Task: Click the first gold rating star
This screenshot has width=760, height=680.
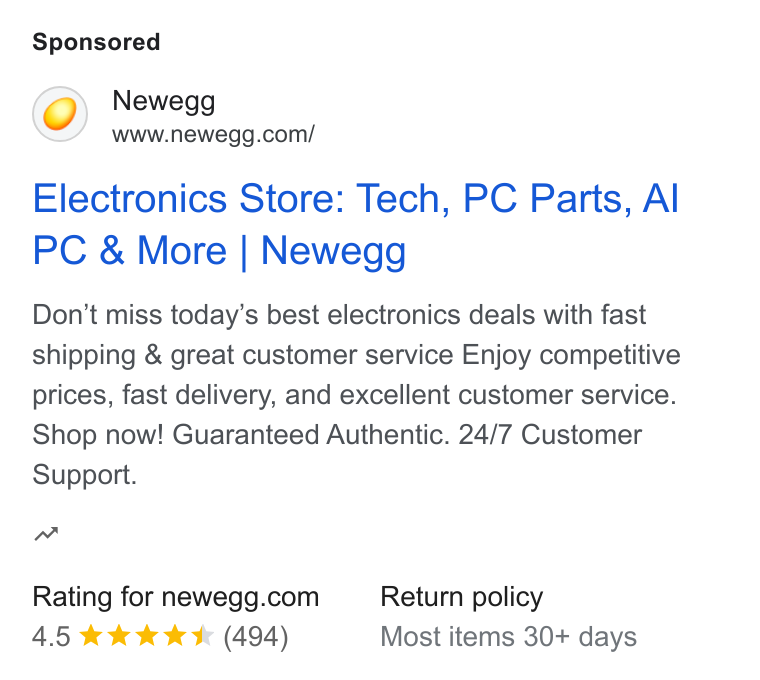Action: pyautogui.click(x=90, y=636)
